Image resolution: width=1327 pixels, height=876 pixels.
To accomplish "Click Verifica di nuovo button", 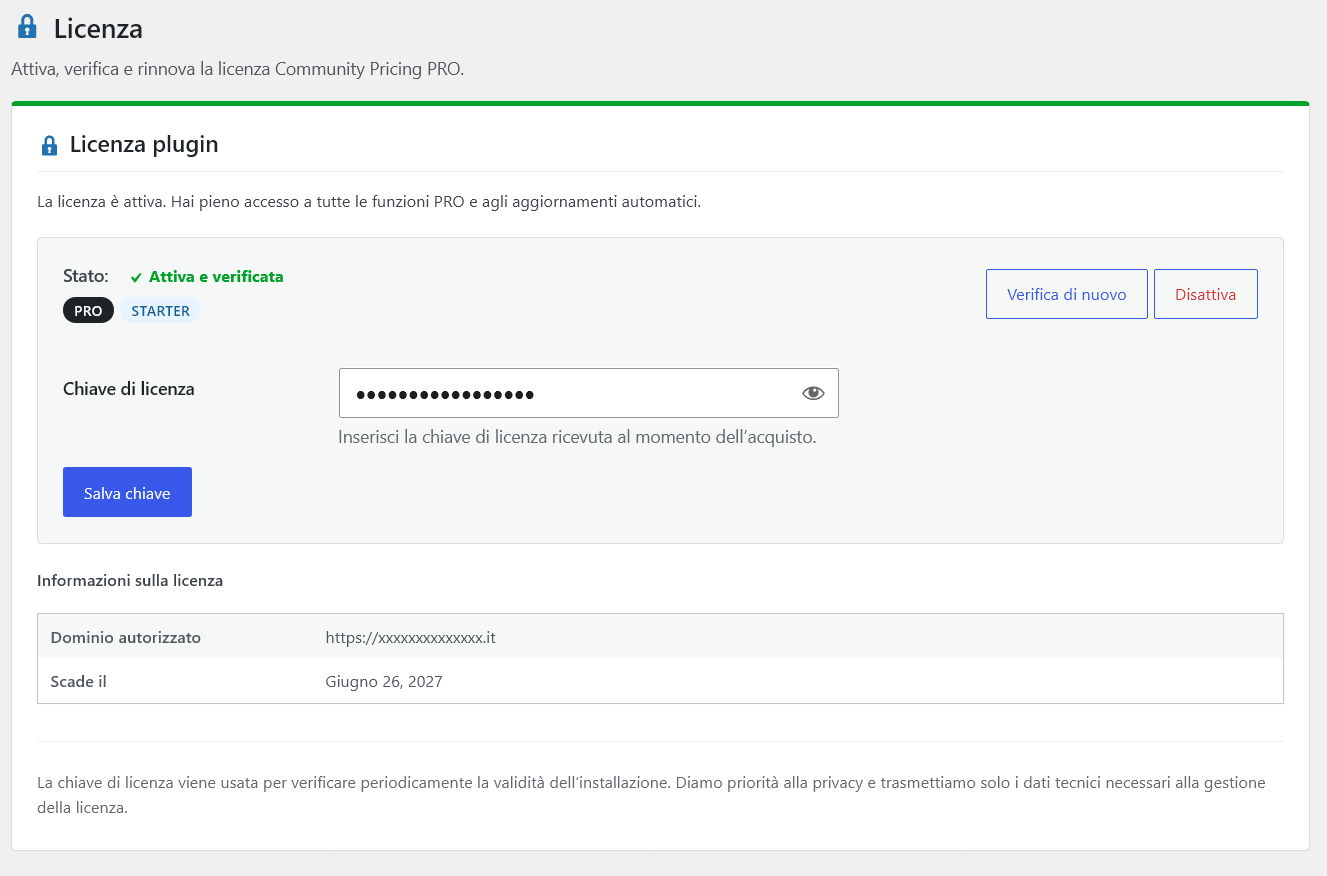I will 1066,294.
